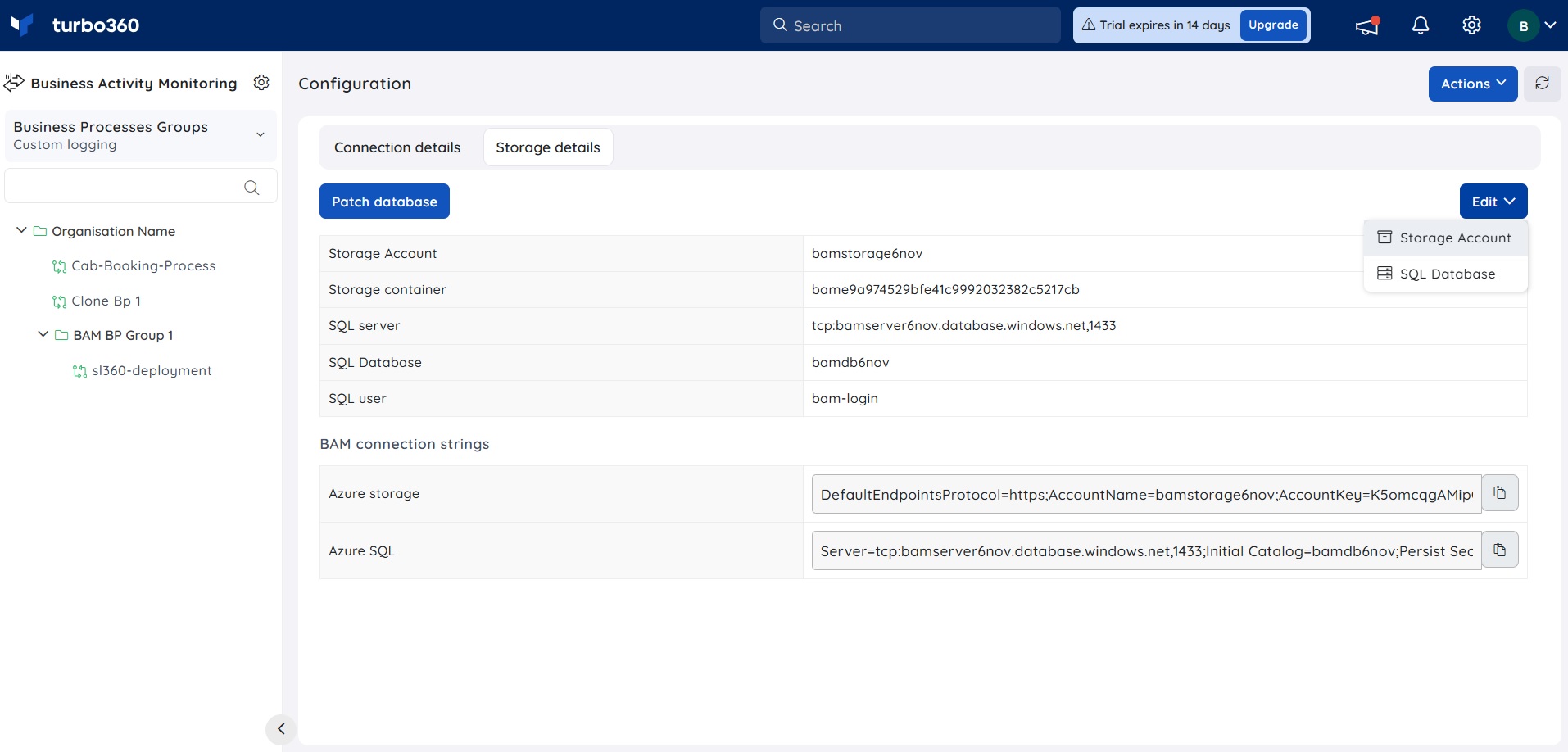Click the Business Activity Monitoring module icon
The image size is (1568, 752).
coord(14,83)
